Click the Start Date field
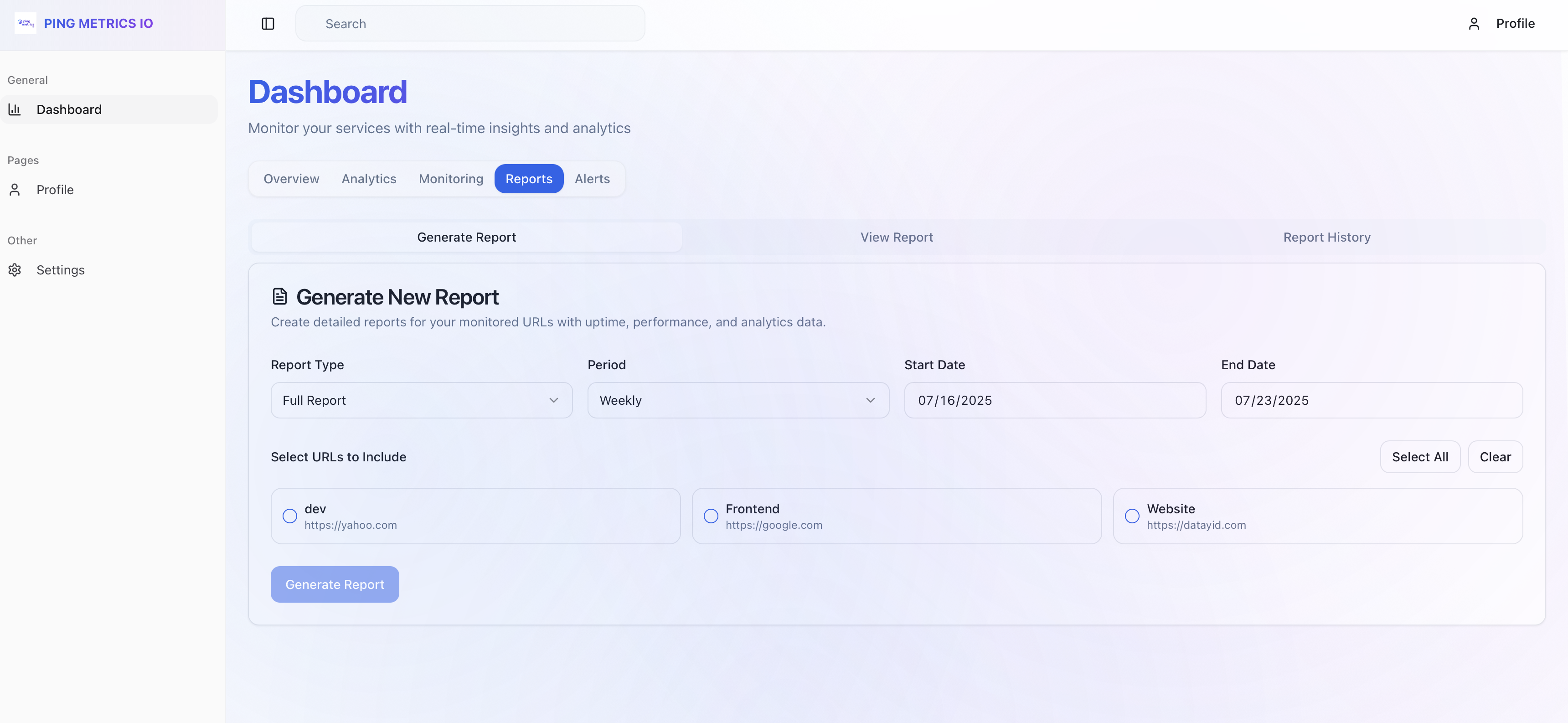 click(x=1054, y=400)
